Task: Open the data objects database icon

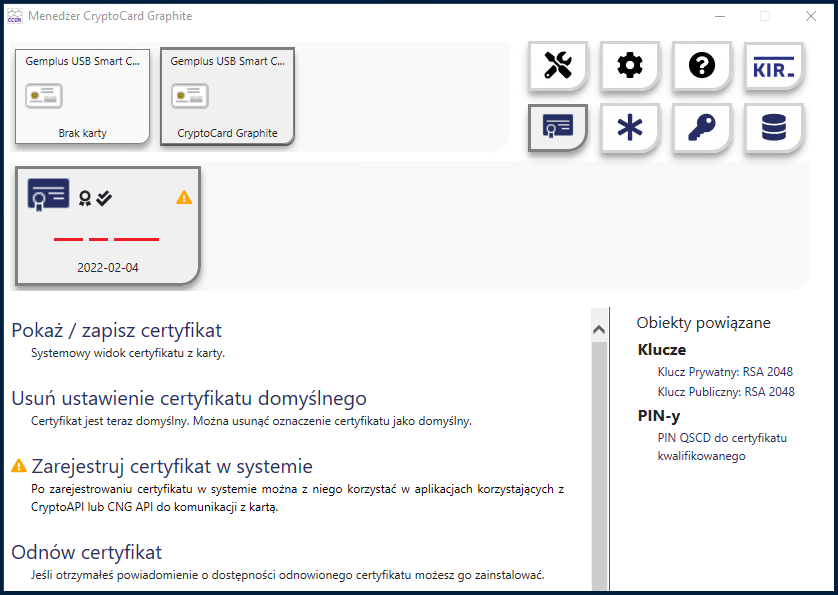Action: [774, 128]
